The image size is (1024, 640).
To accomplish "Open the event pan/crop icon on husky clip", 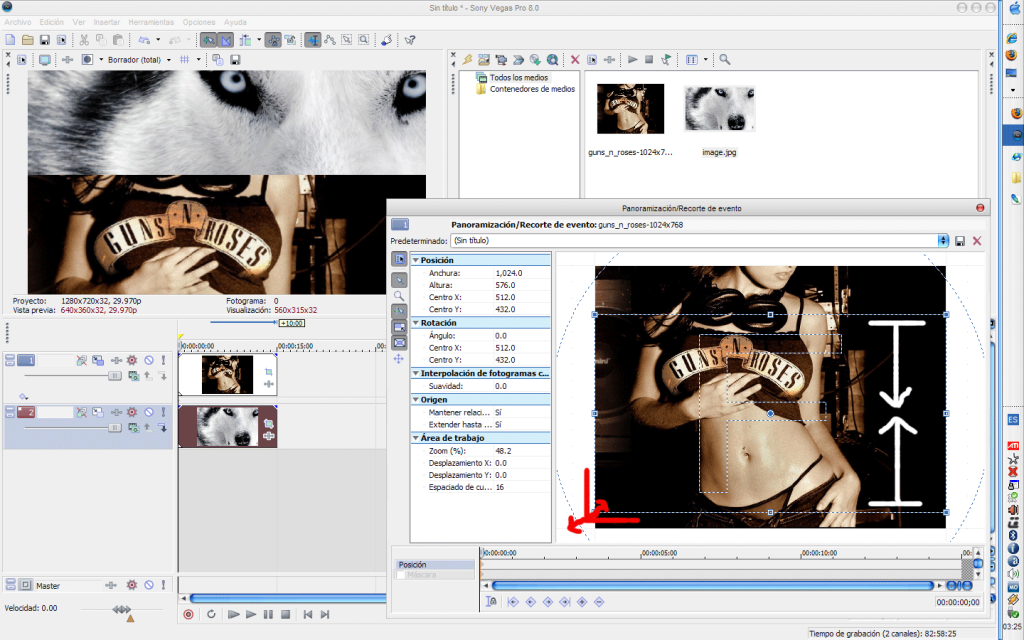I will tap(268, 424).
